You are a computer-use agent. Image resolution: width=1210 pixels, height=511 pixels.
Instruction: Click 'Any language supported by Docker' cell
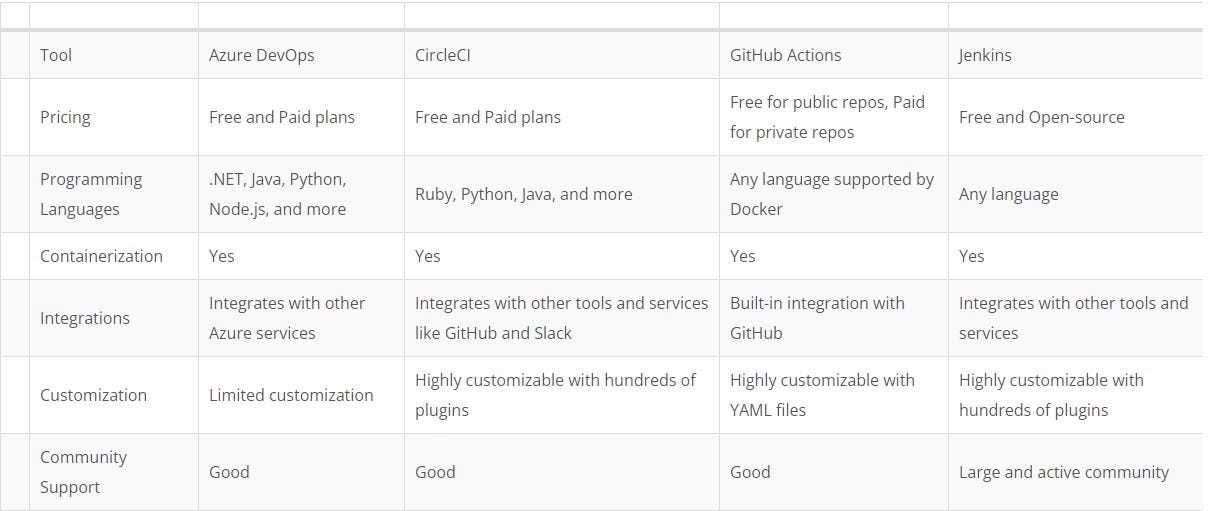pos(834,194)
